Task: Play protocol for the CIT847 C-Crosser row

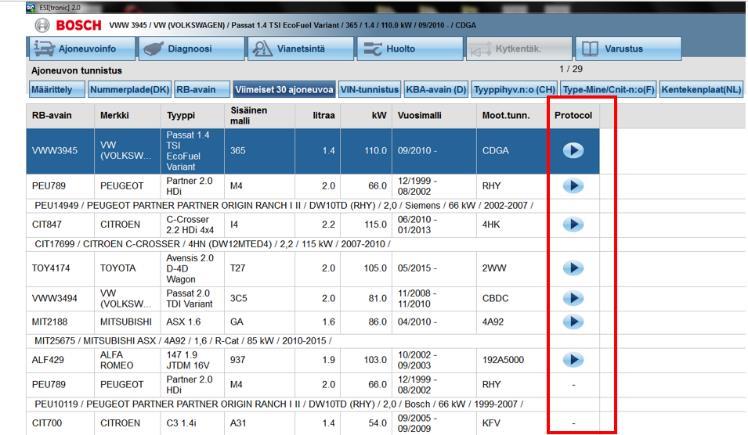Action: [x=573, y=224]
